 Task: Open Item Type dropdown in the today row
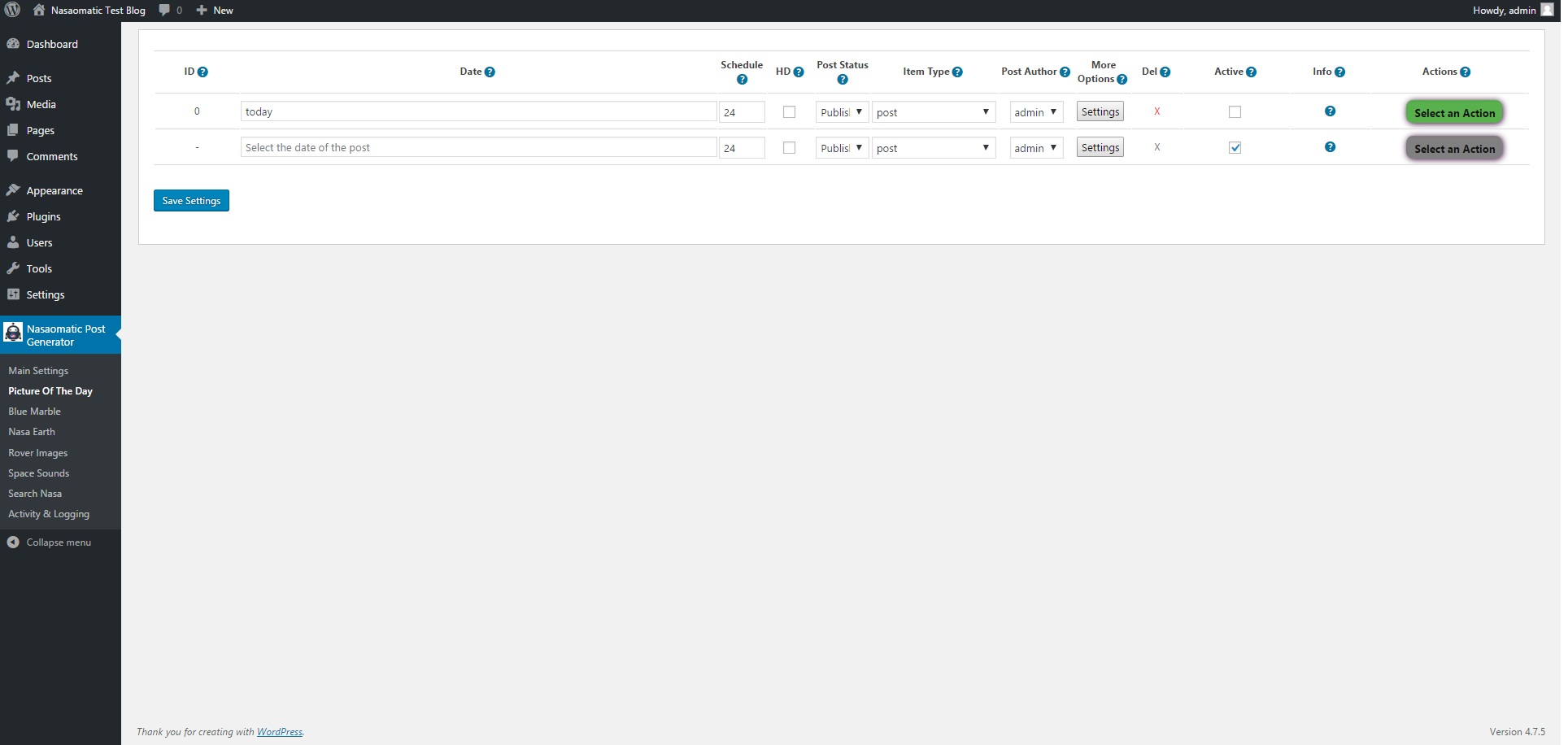[x=934, y=112]
